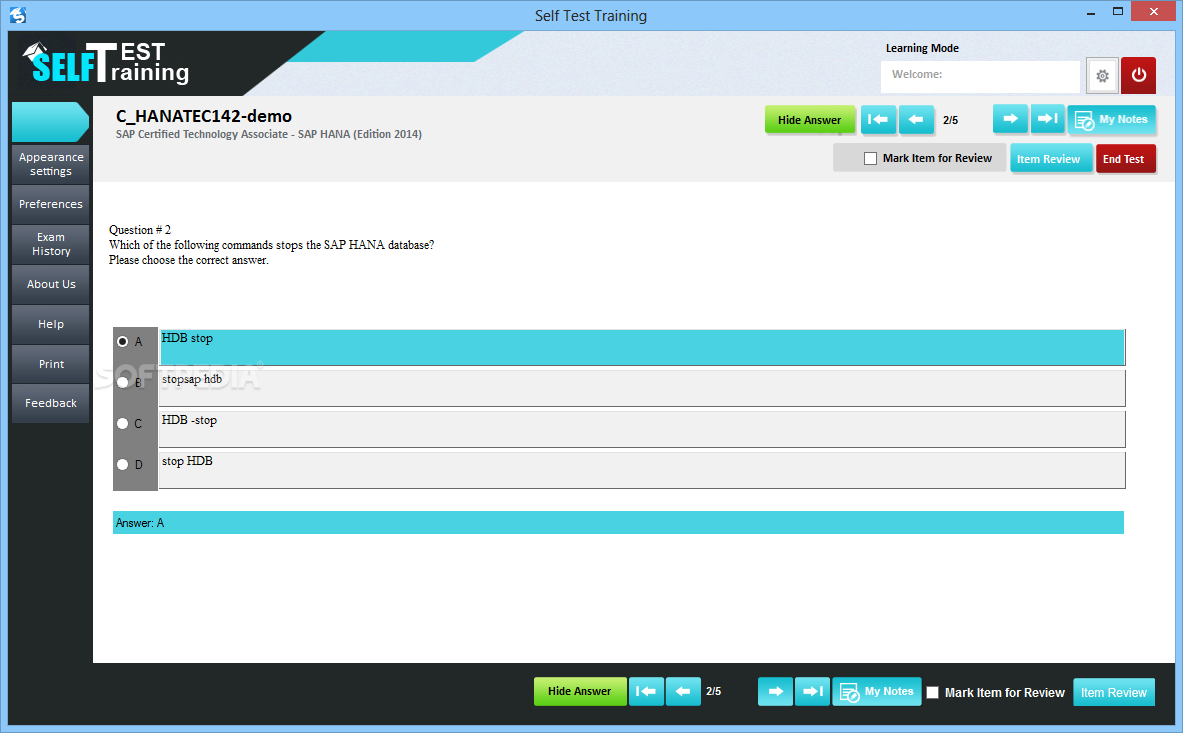The image size is (1183, 733).
Task: Open the settings gear icon
Action: (x=1102, y=75)
